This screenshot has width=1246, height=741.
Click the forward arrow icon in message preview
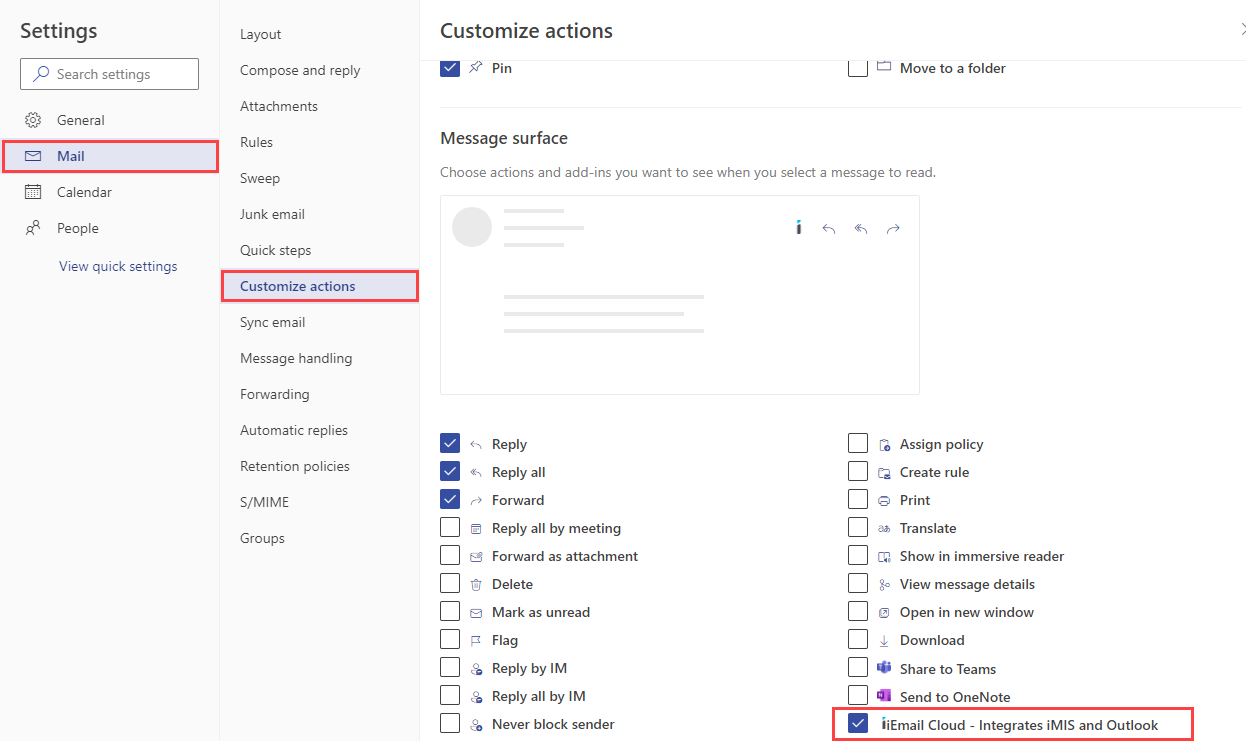click(893, 229)
